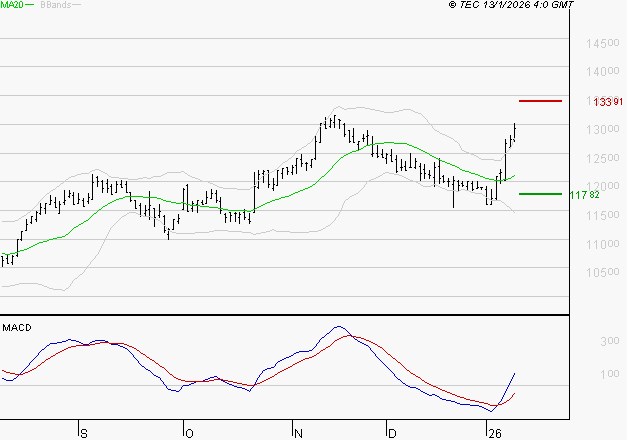Select the S month marker on the time axis
The height and width of the screenshot is (440, 627).
(83, 432)
